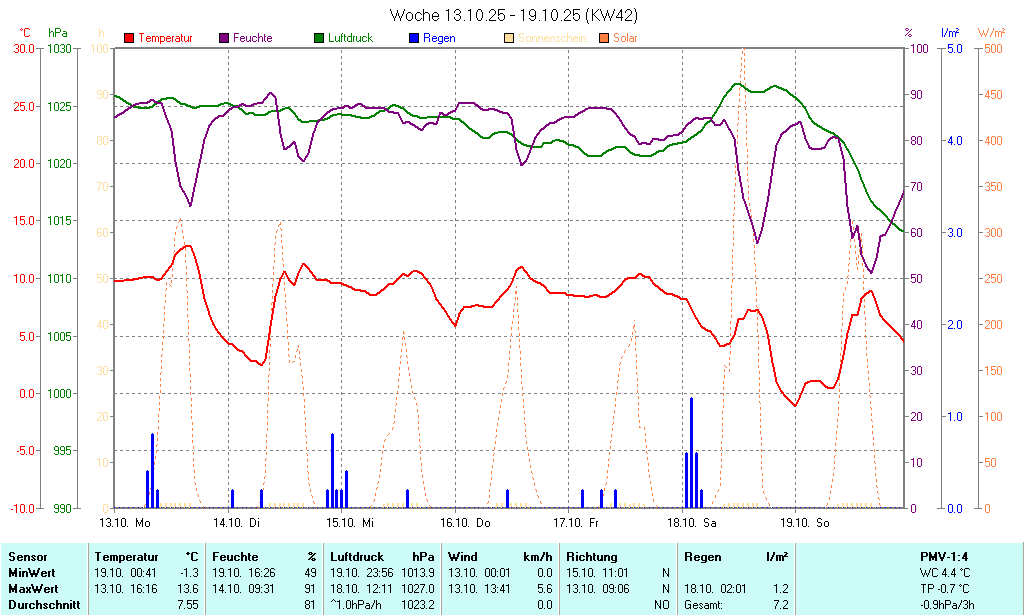Click the purple Feuchte legend swatch
This screenshot has width=1024, height=615.
tap(224, 38)
